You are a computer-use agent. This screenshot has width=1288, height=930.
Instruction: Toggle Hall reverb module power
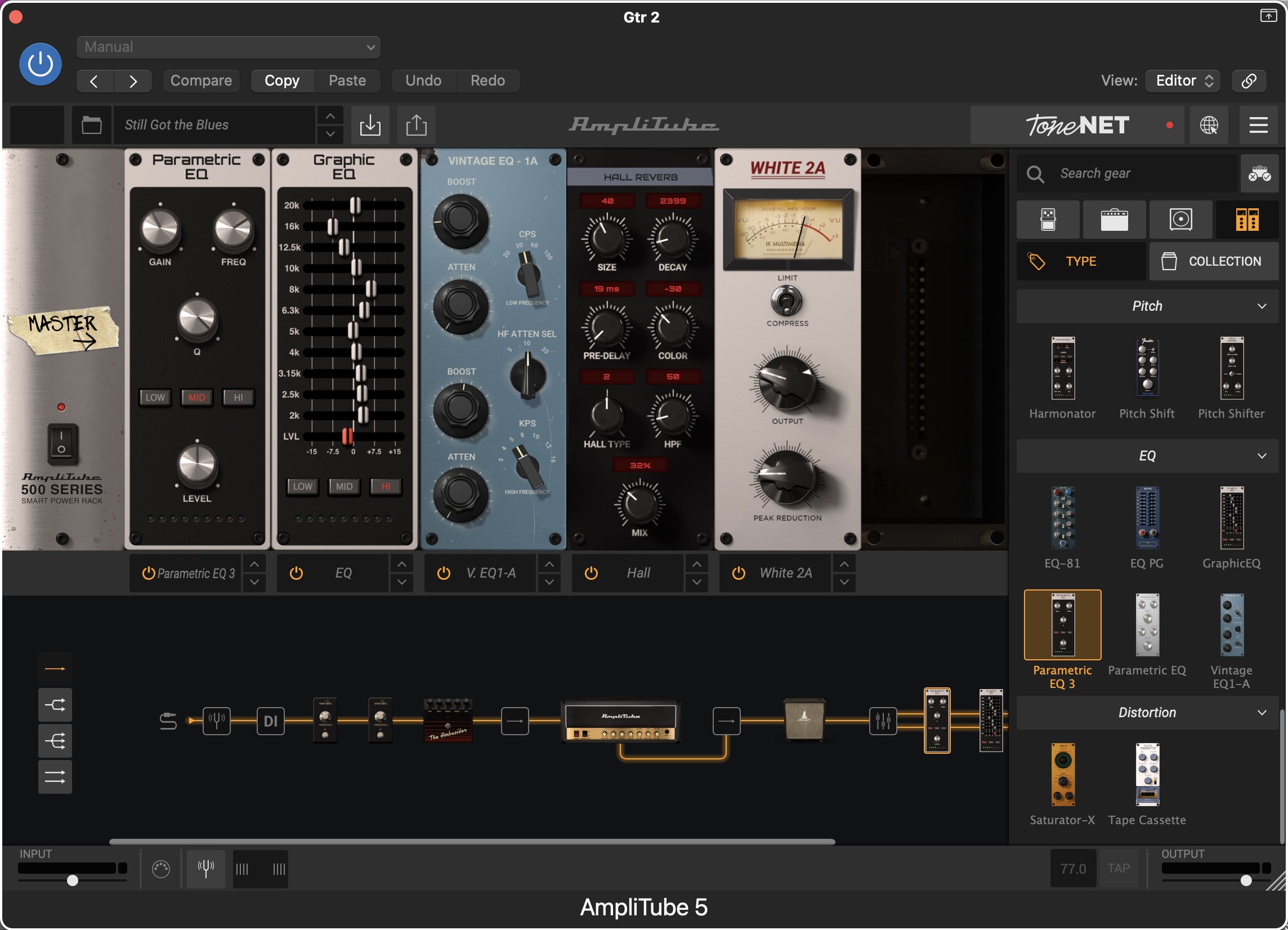click(591, 574)
